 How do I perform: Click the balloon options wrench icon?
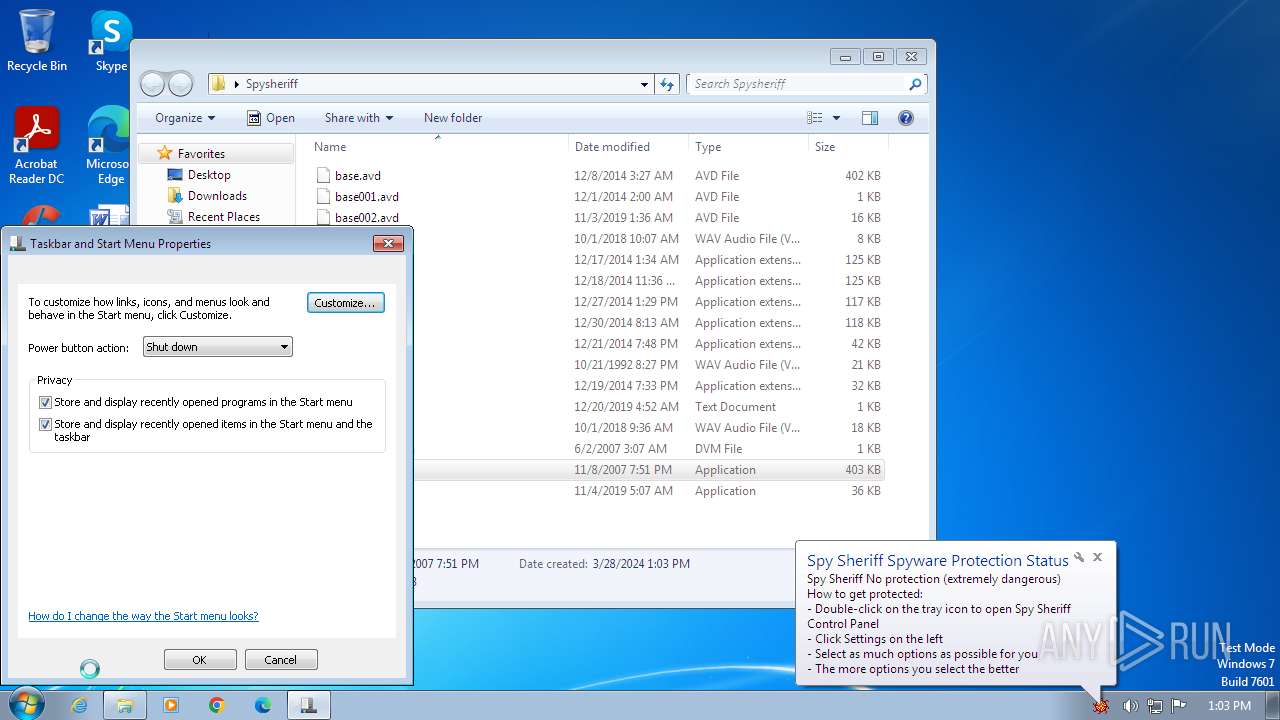pyautogui.click(x=1079, y=558)
